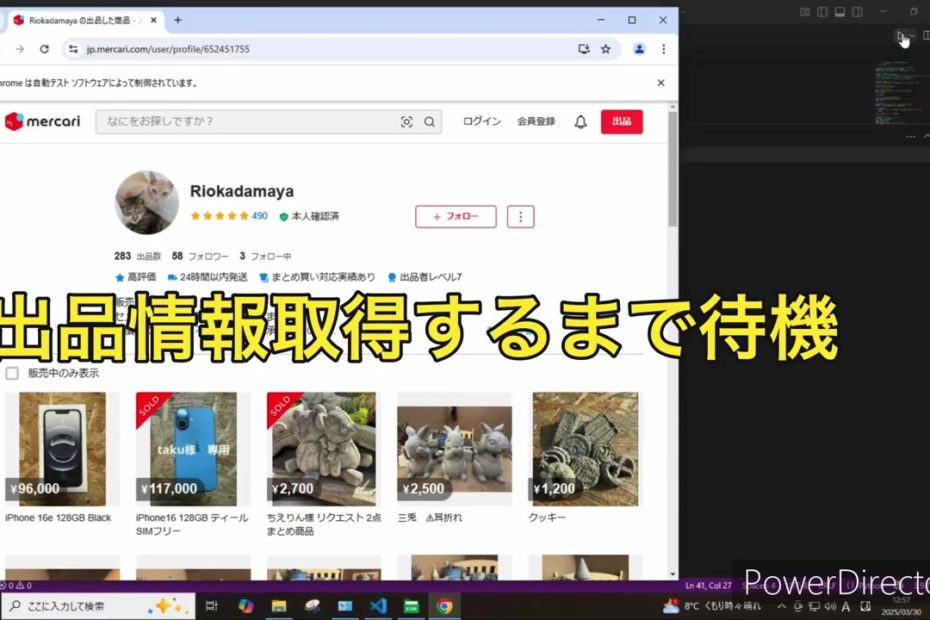Click the 会員登録 link

pyautogui.click(x=536, y=122)
